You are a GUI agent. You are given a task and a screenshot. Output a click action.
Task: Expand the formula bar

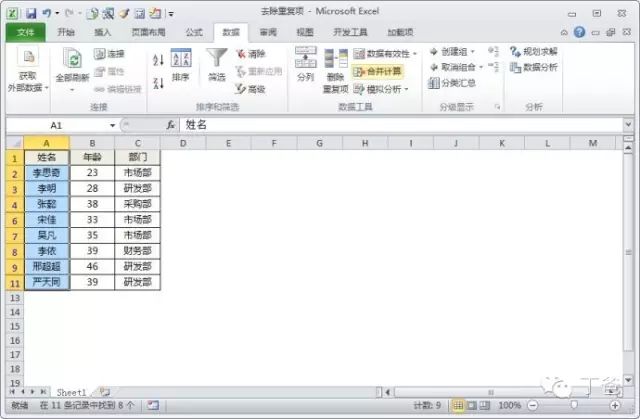pyautogui.click(x=628, y=124)
